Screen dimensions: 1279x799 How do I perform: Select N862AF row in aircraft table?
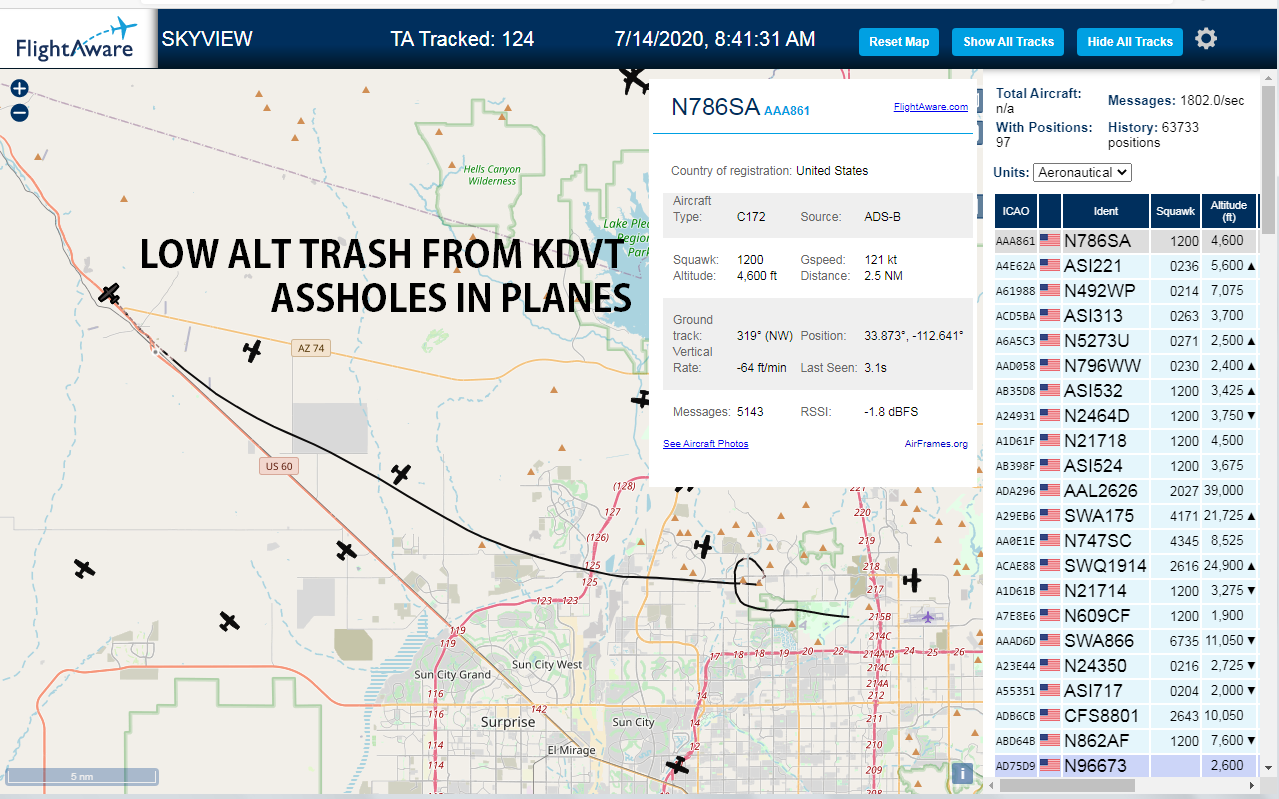pos(1126,741)
